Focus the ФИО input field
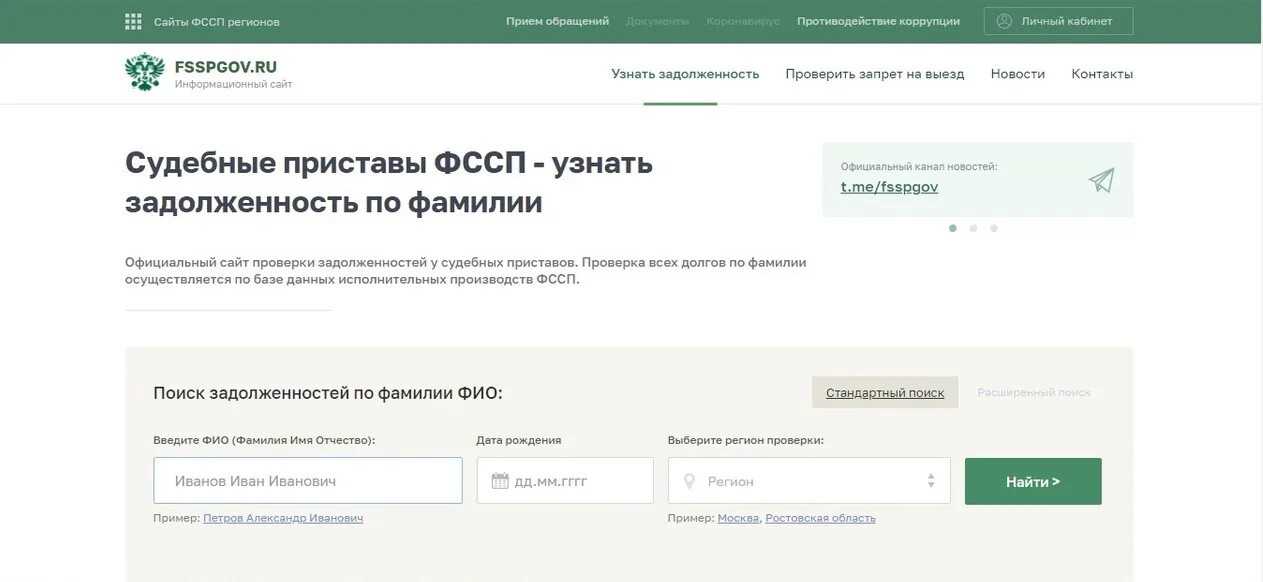Image resolution: width=1263 pixels, height=582 pixels. [308, 481]
